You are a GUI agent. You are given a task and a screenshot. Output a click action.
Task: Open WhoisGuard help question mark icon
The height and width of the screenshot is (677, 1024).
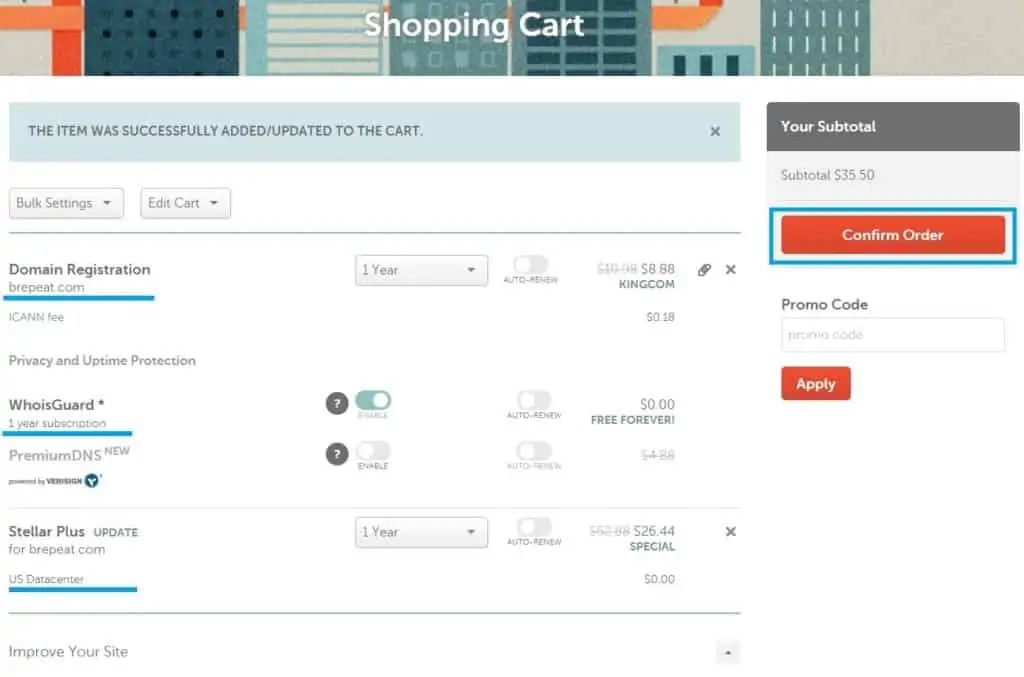click(x=337, y=403)
